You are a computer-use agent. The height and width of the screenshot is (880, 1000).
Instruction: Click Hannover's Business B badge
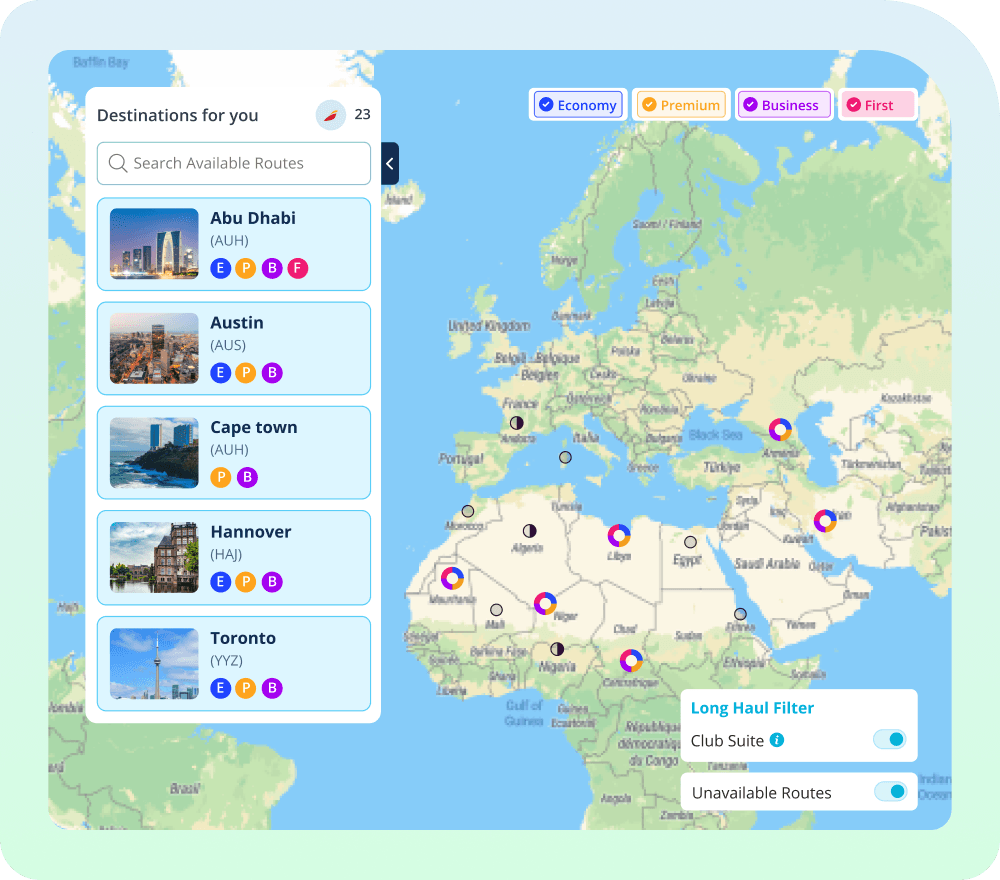coord(272,582)
